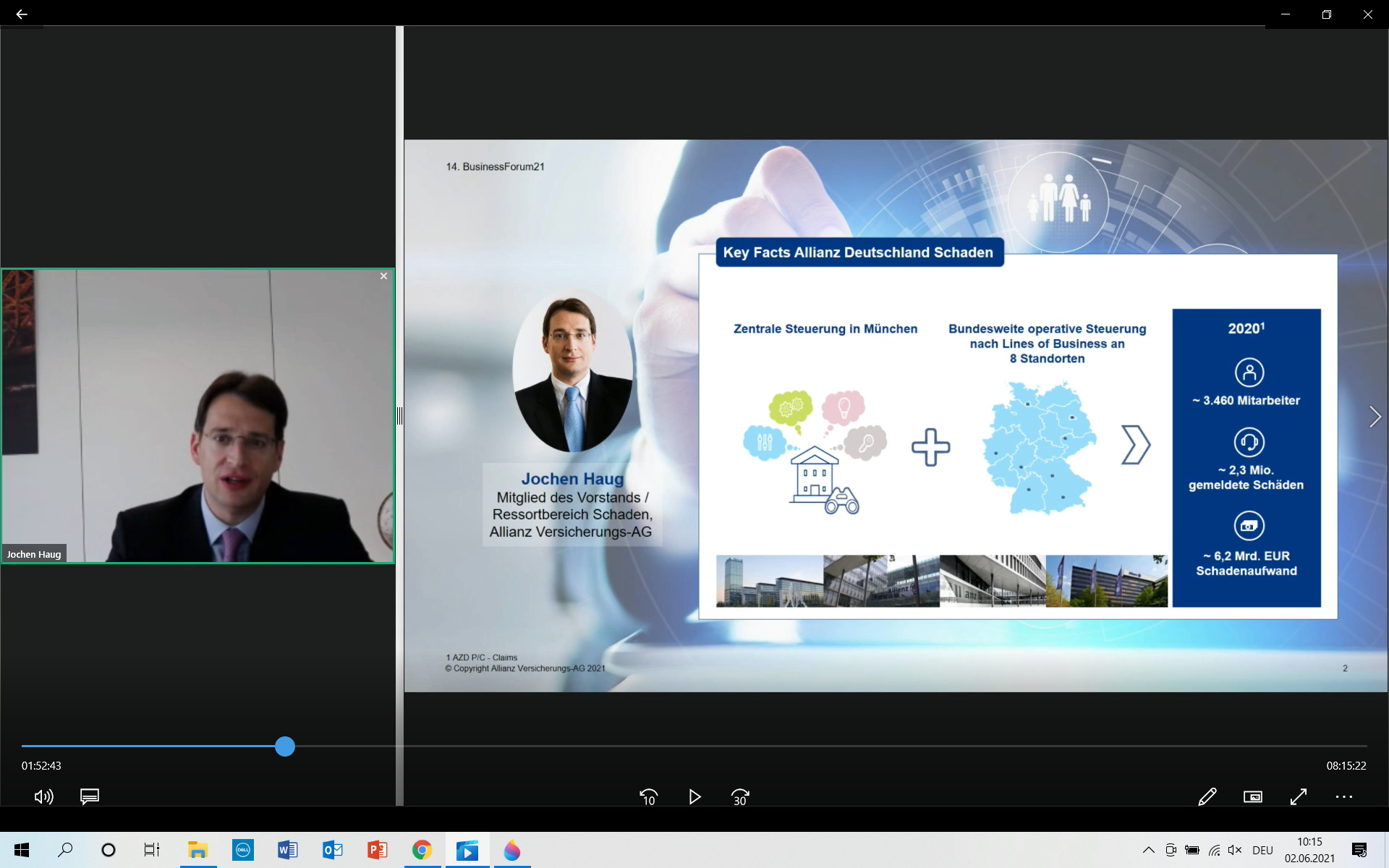This screenshot has width=1389, height=868.
Task: Enter fullscreen mode
Action: pyautogui.click(x=1299, y=796)
